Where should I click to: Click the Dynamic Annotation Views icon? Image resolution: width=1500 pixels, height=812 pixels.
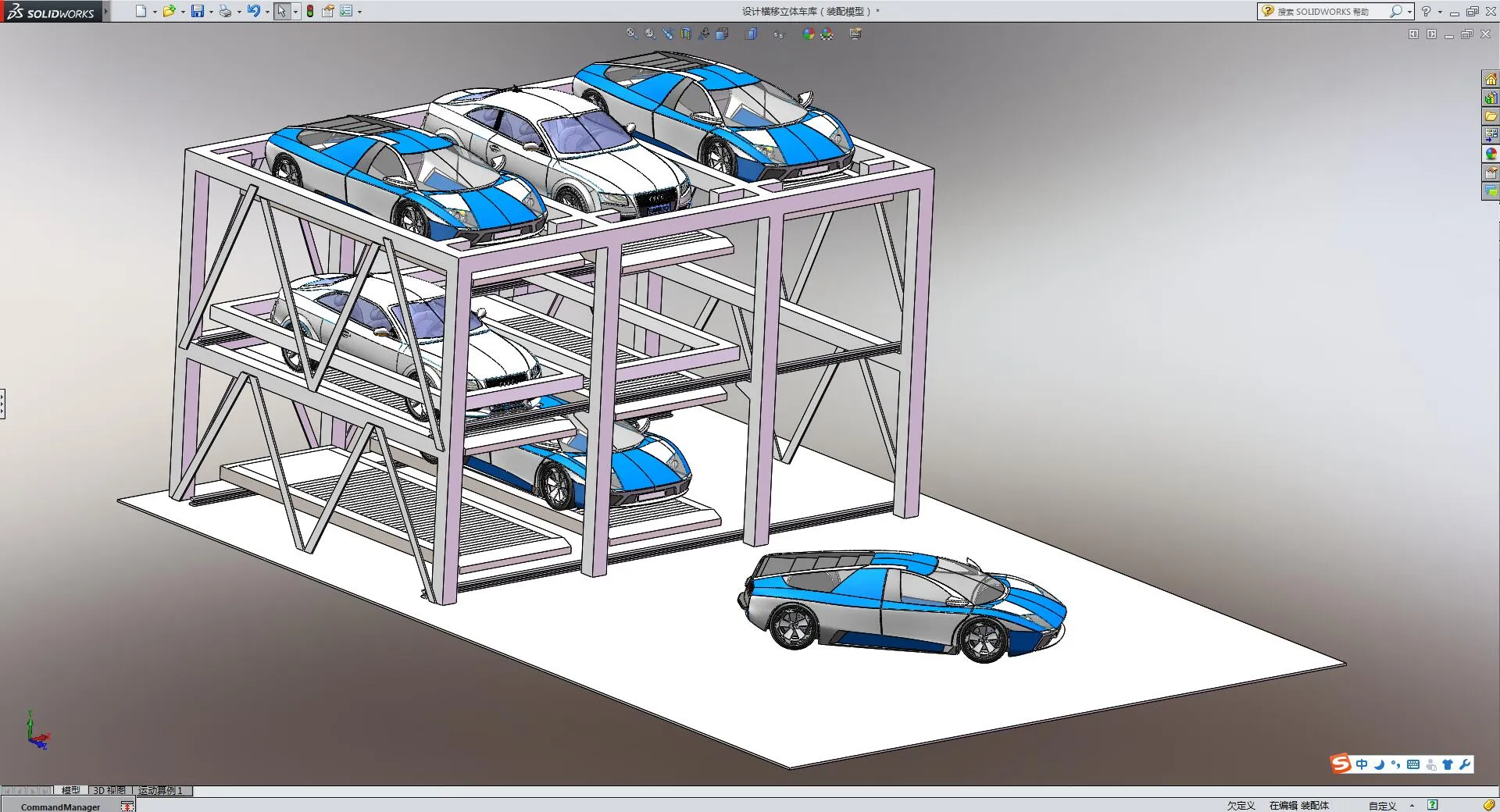pyautogui.click(x=704, y=34)
